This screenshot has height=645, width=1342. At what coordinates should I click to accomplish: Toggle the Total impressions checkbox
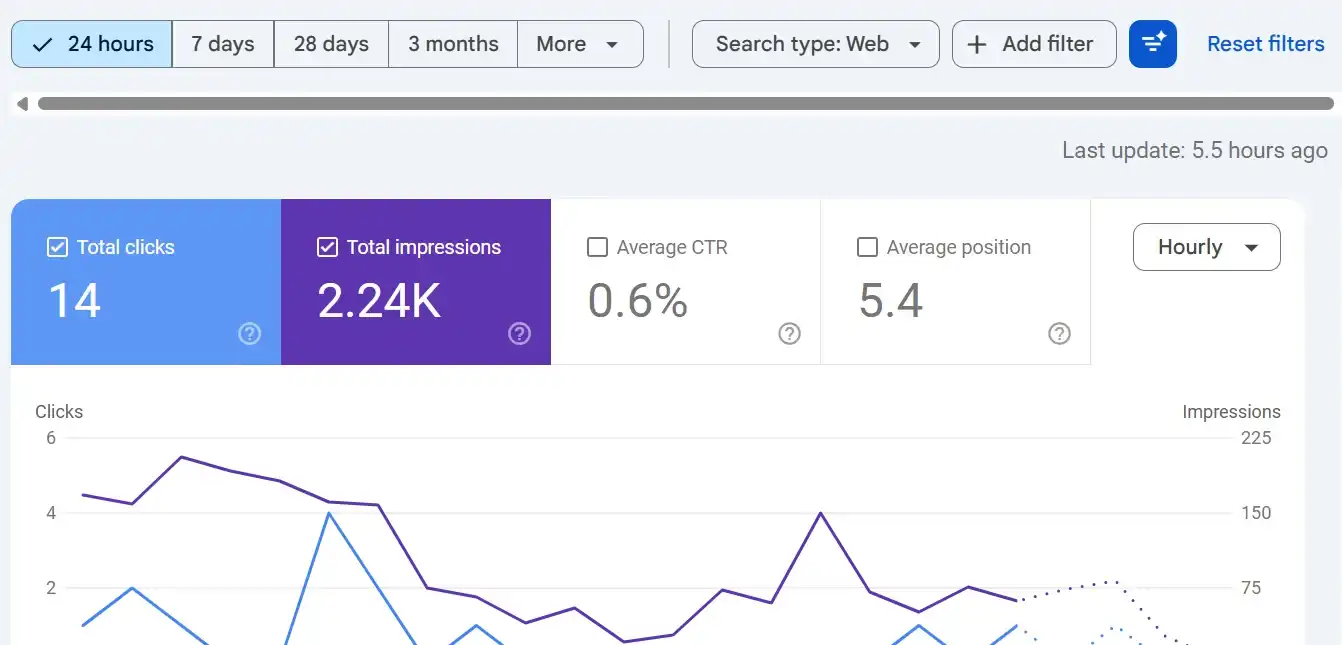(327, 247)
